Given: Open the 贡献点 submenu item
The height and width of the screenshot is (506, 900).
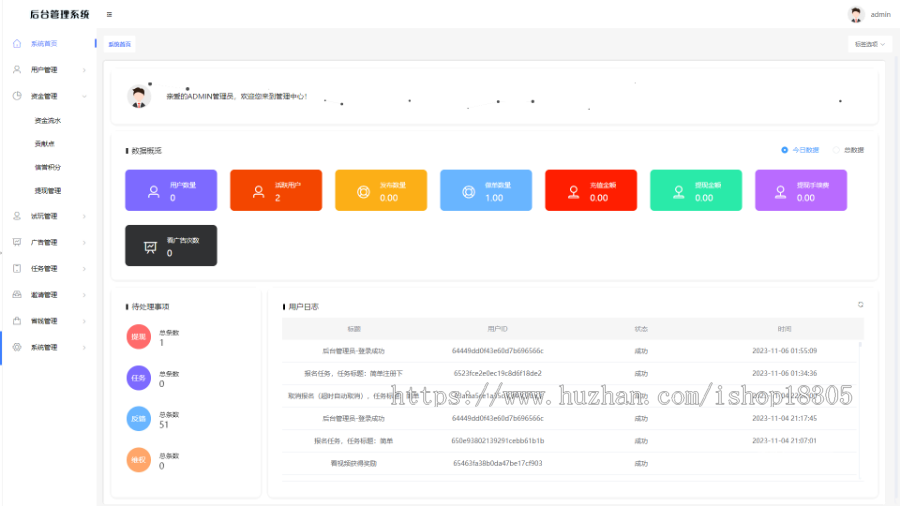Looking at the screenshot, I should 44,144.
